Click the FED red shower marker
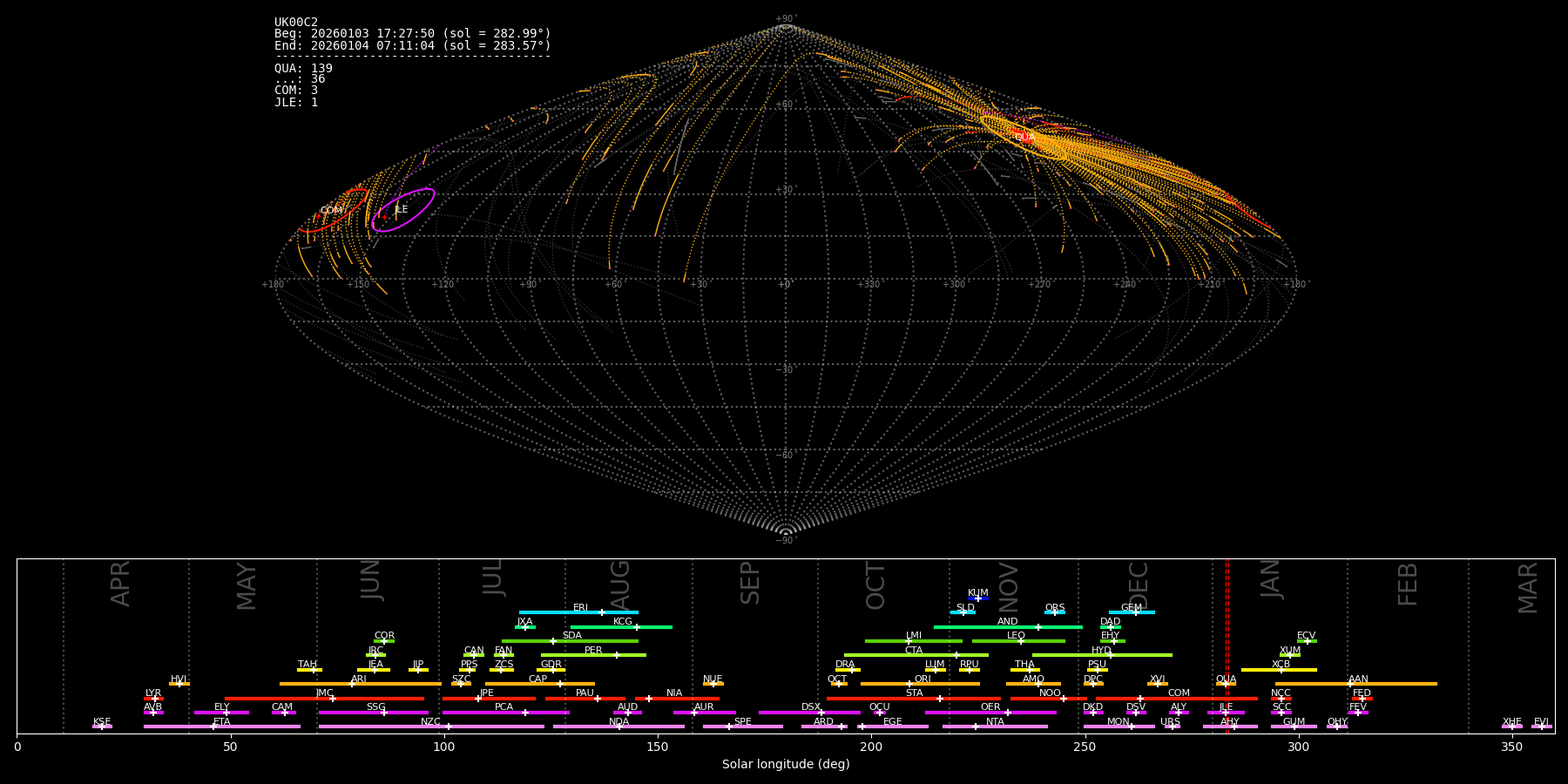Image resolution: width=1568 pixels, height=784 pixels. point(1362,699)
